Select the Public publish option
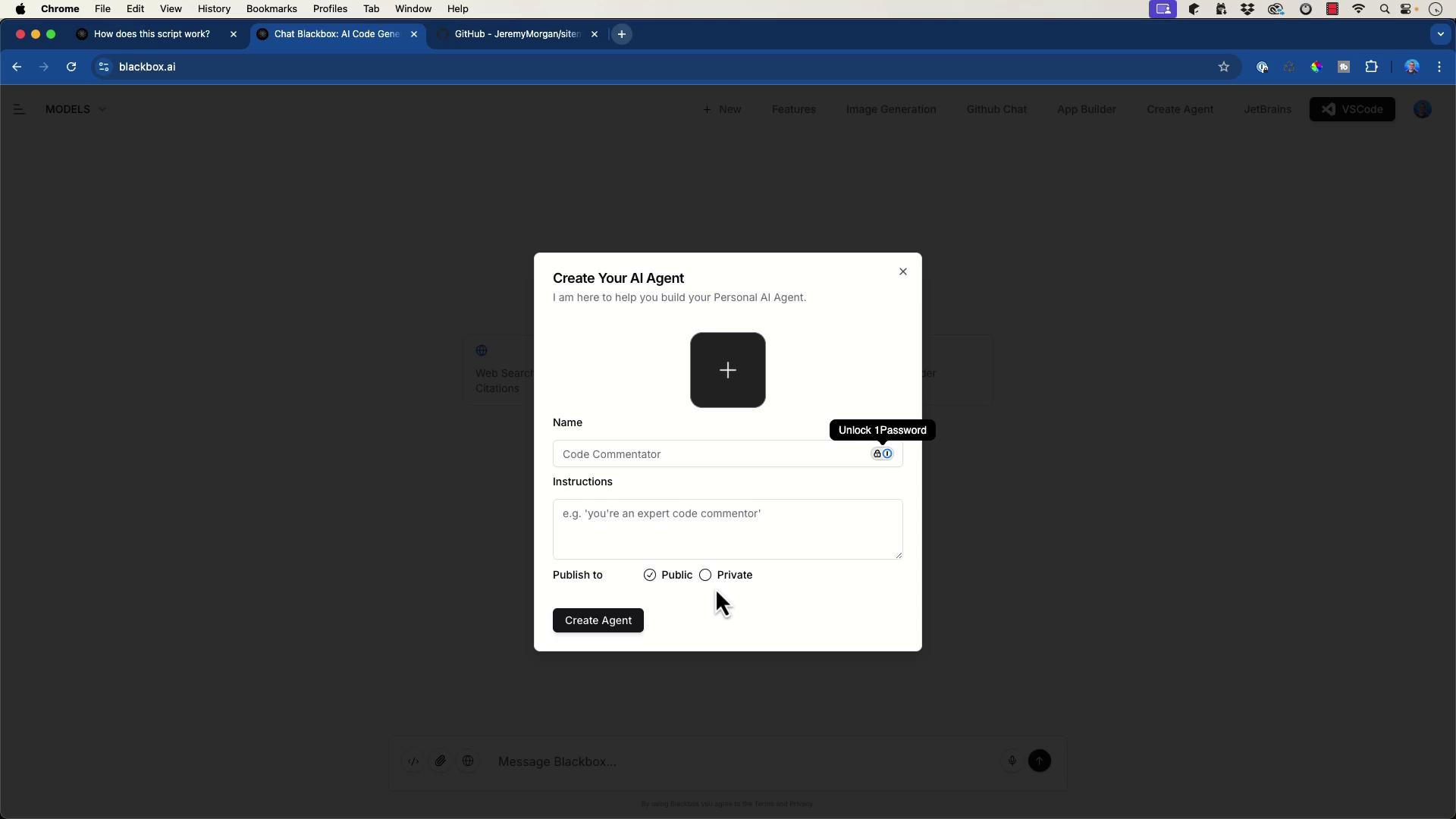 pyautogui.click(x=650, y=575)
